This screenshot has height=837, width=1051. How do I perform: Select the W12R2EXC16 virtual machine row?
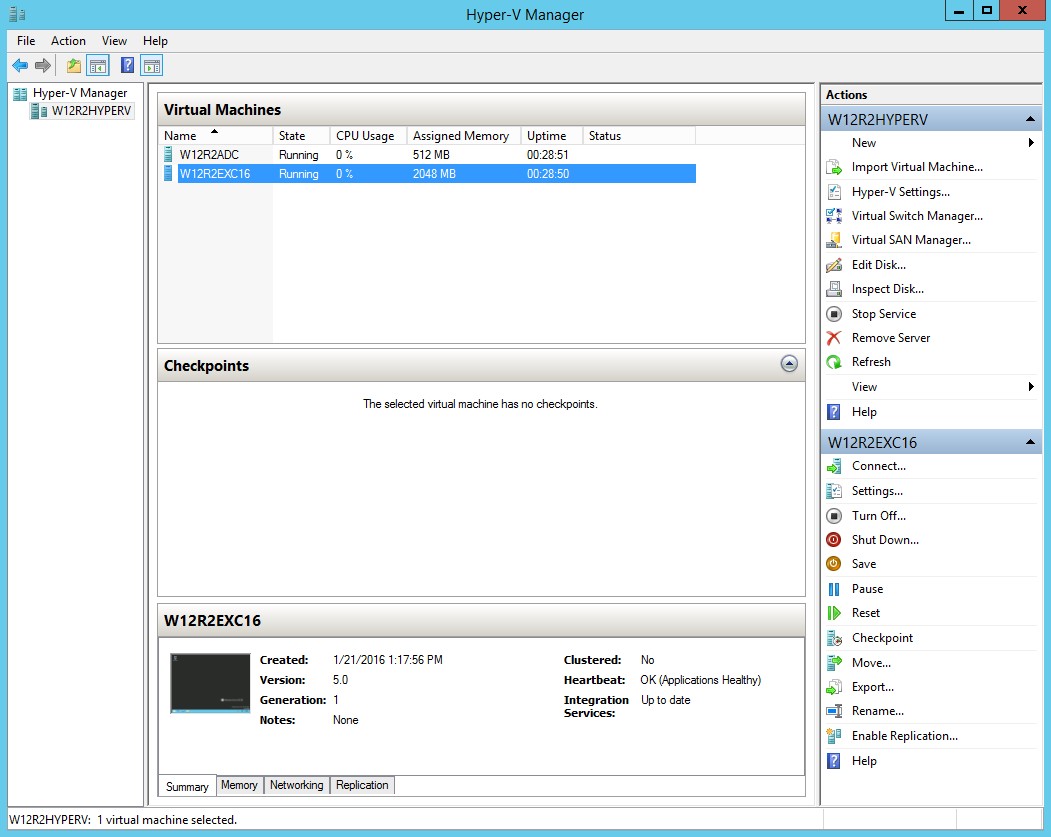click(x=429, y=174)
